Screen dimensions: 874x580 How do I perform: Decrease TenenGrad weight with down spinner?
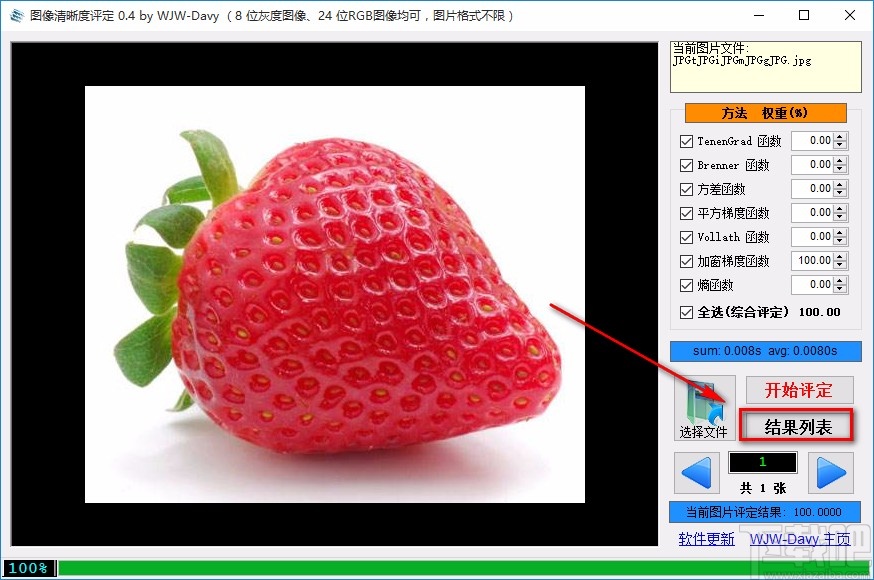click(841, 145)
